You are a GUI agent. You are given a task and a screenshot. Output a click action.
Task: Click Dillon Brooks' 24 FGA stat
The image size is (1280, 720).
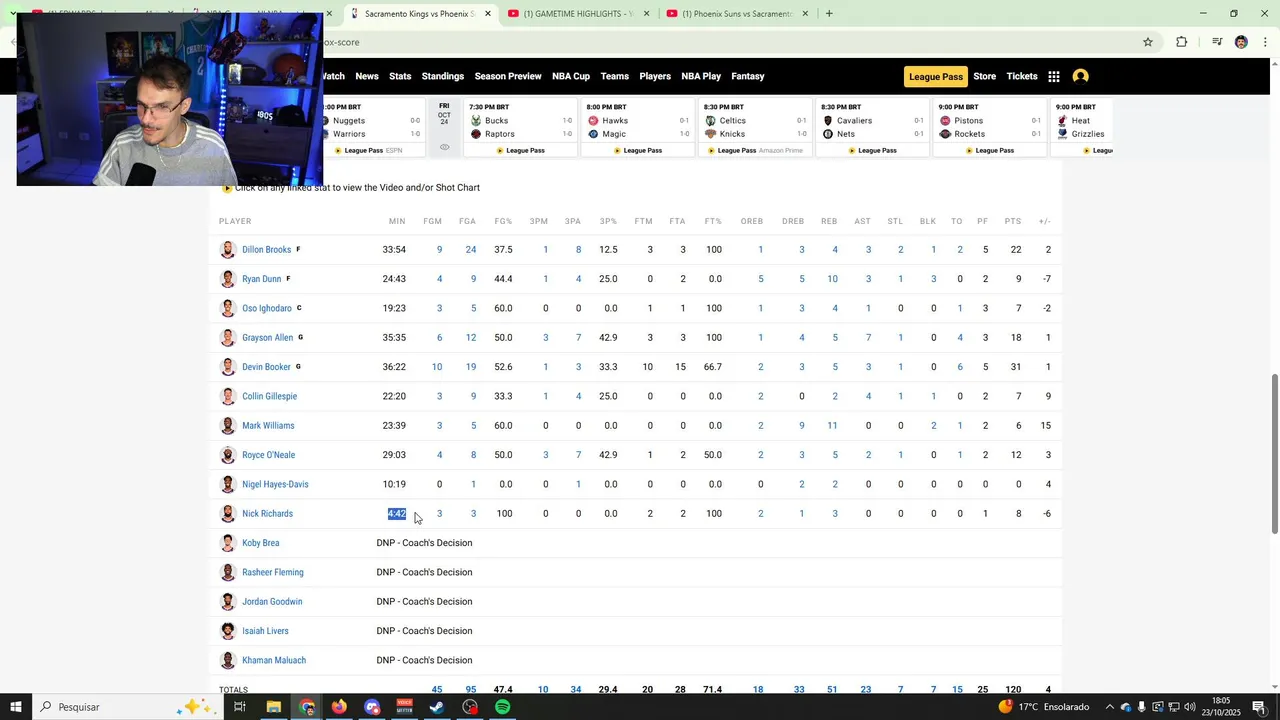470,250
